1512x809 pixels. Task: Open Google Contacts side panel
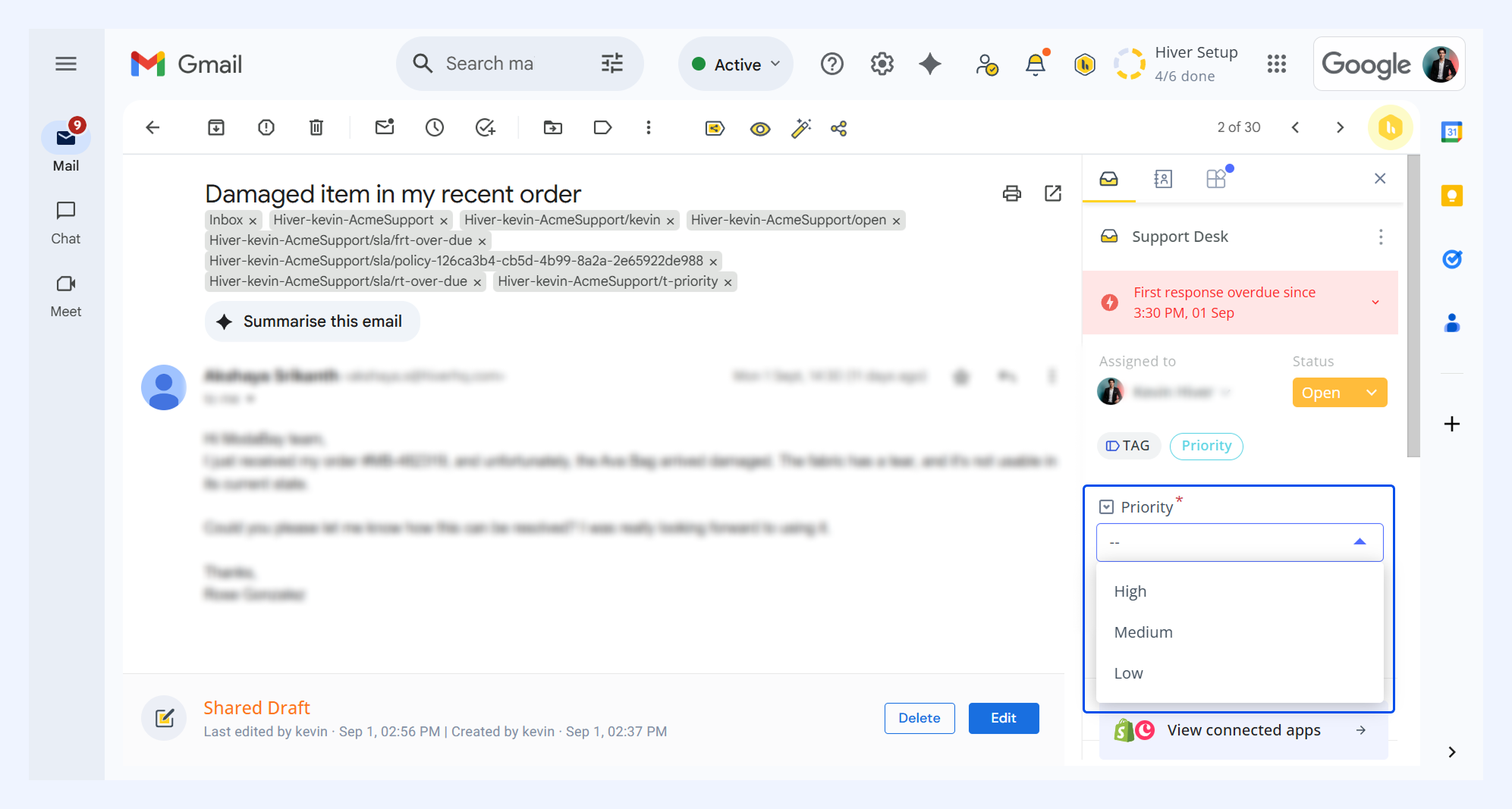pos(1452,323)
